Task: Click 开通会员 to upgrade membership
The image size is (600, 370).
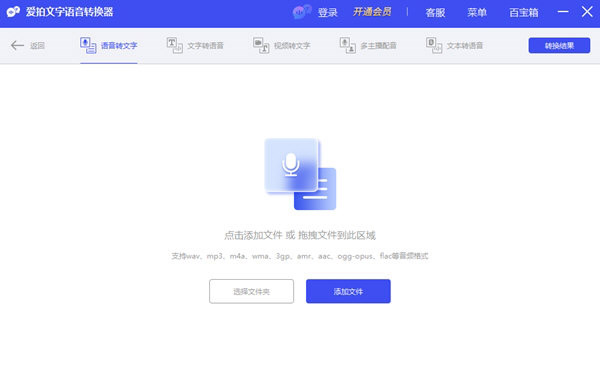Action: pyautogui.click(x=372, y=12)
